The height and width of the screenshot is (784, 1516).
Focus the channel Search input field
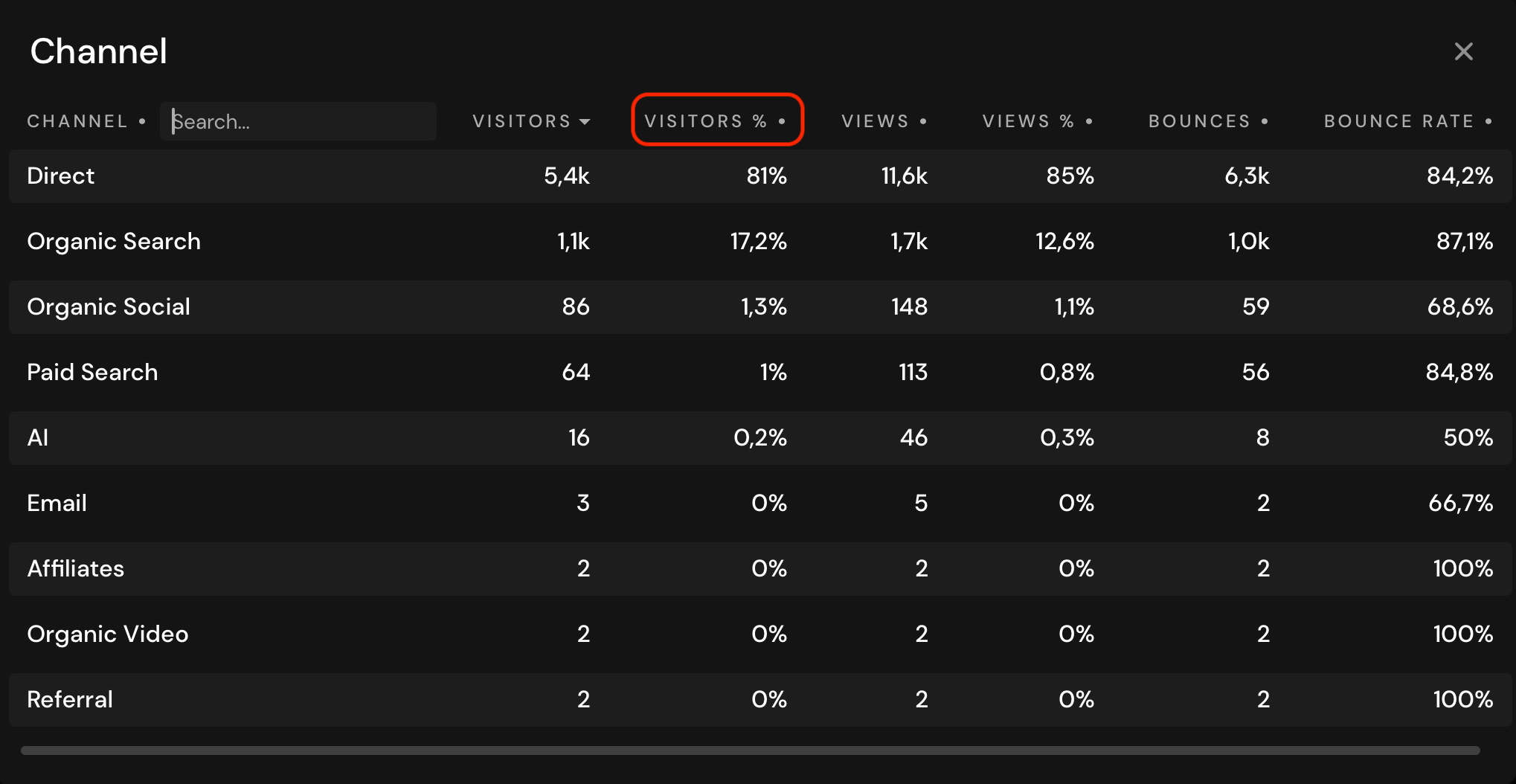[x=298, y=121]
